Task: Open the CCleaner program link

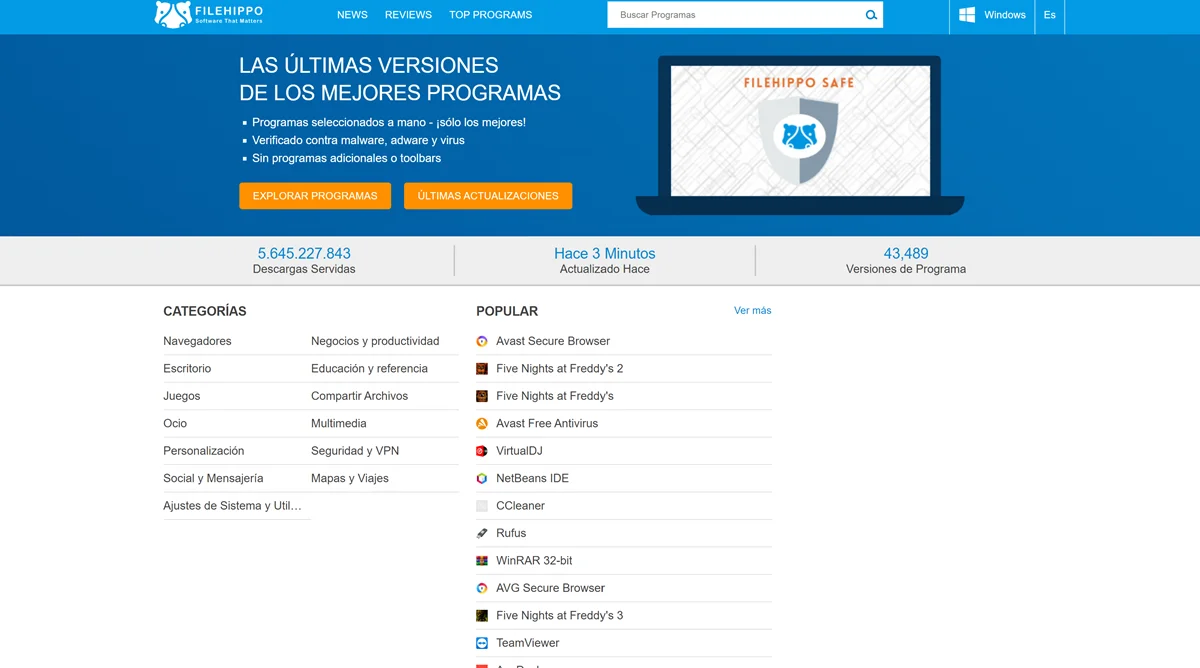Action: point(520,506)
